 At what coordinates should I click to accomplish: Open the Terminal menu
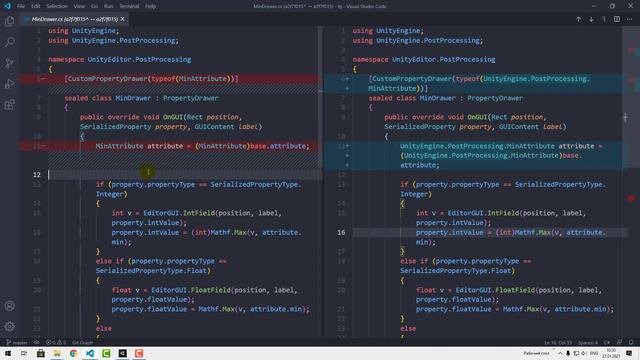tap(129, 6)
